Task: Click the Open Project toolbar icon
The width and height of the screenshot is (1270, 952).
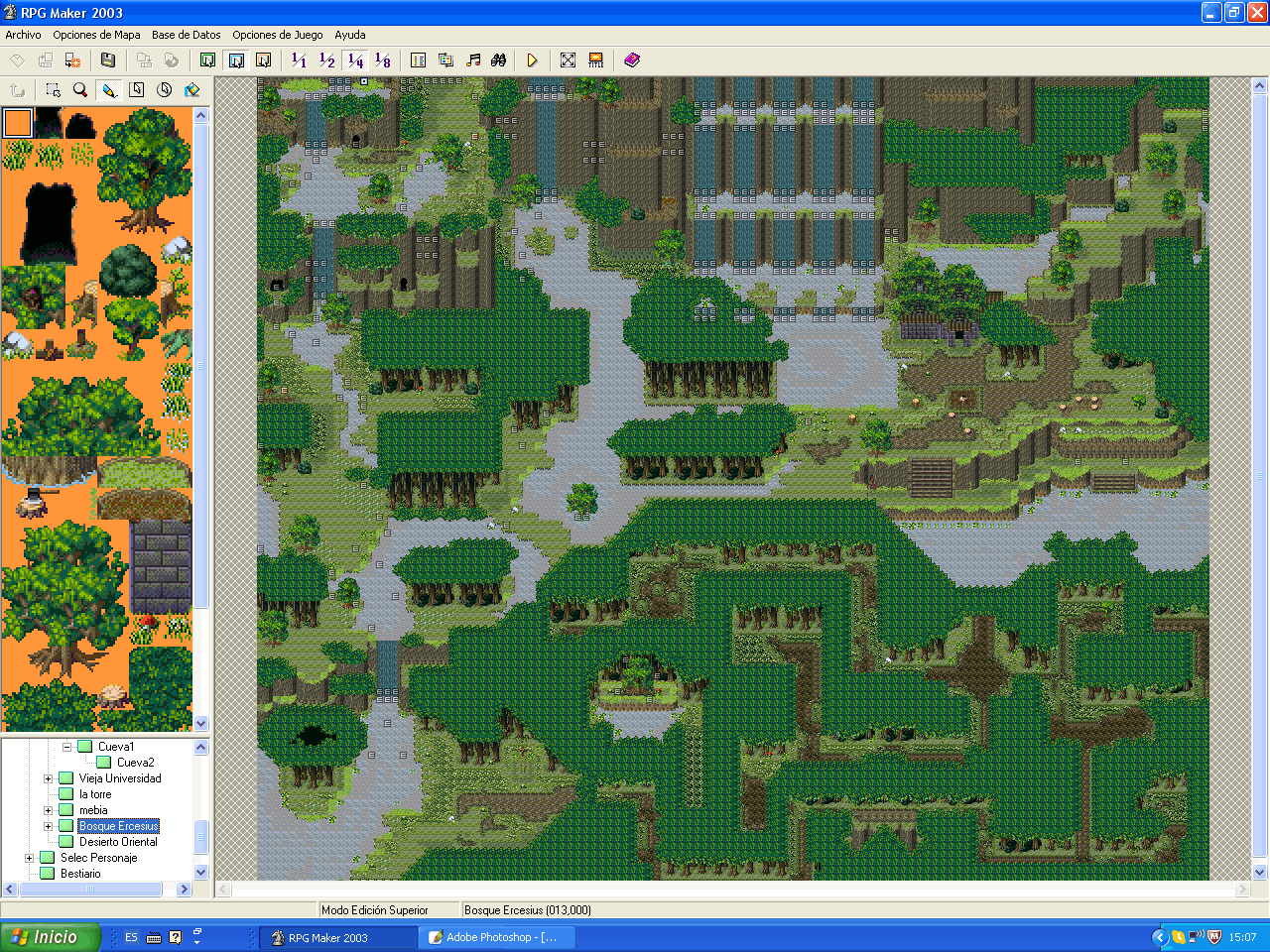Action: pos(46,60)
